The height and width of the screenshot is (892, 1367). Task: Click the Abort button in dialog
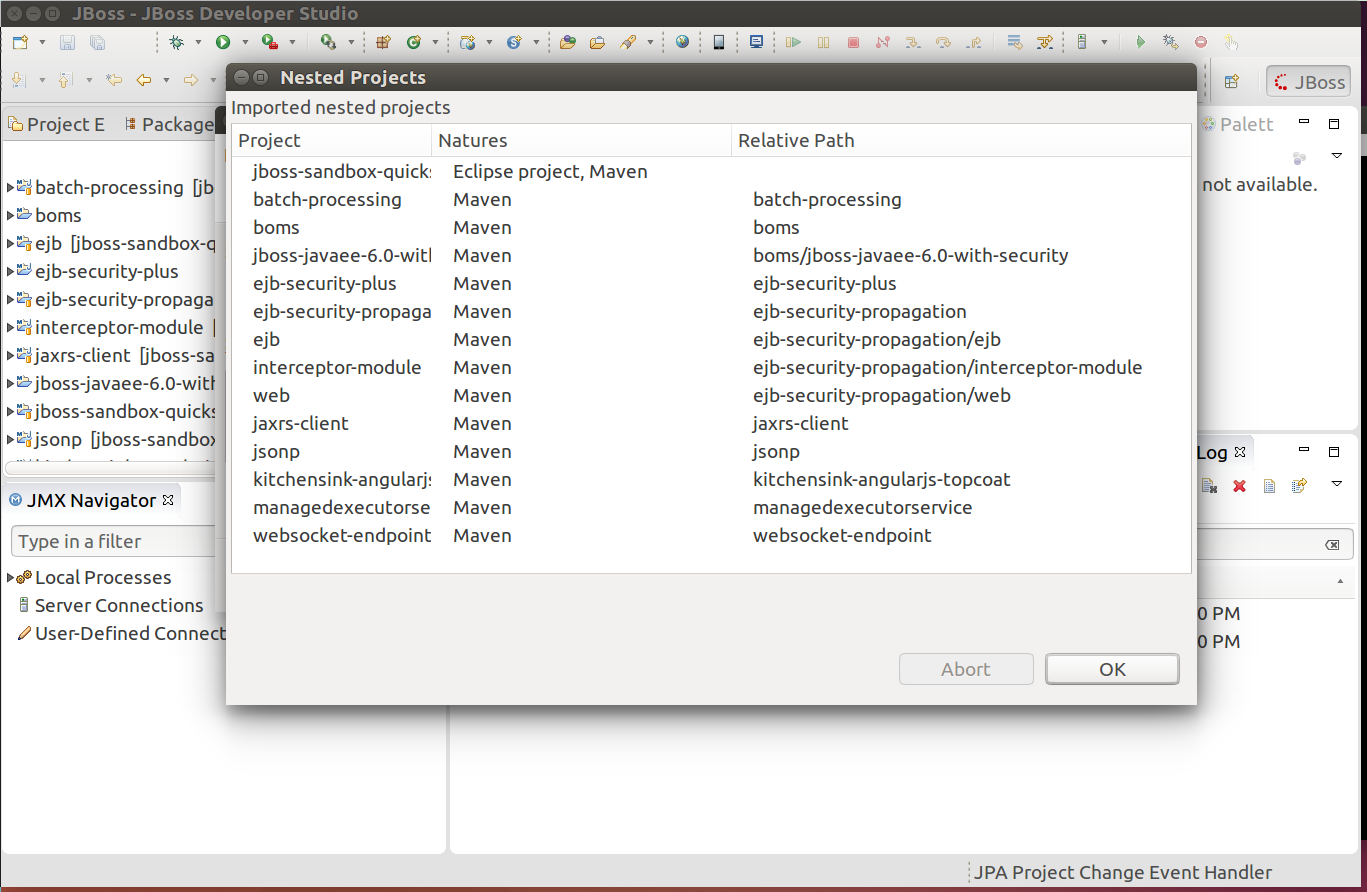coord(966,670)
